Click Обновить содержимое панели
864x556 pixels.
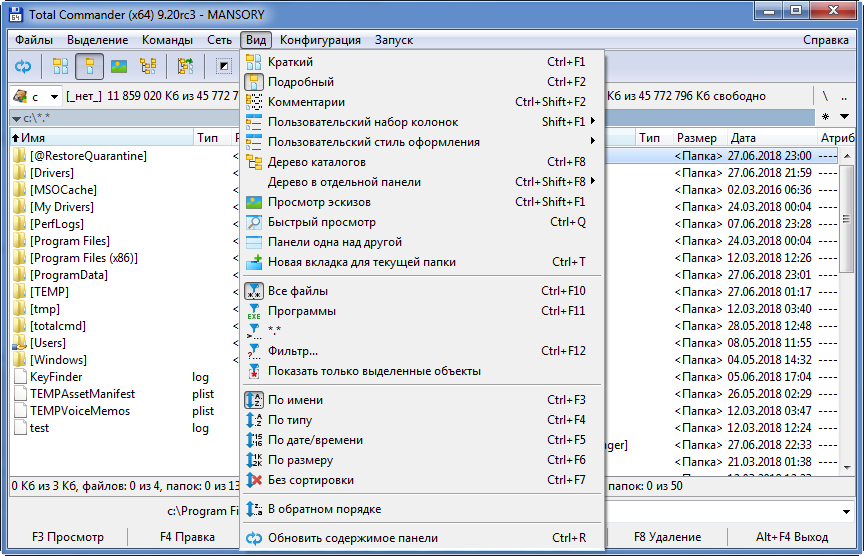pos(423,538)
